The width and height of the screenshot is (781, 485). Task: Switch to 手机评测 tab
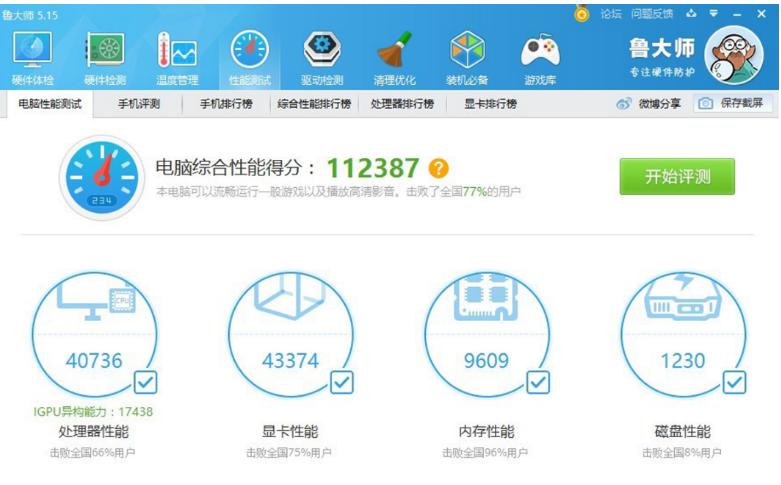(x=139, y=104)
